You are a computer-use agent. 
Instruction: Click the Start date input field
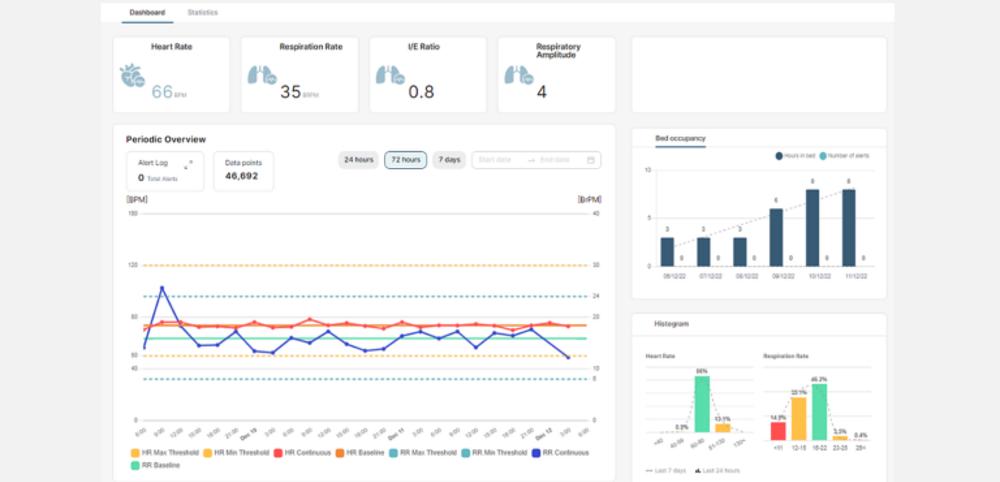click(497, 160)
